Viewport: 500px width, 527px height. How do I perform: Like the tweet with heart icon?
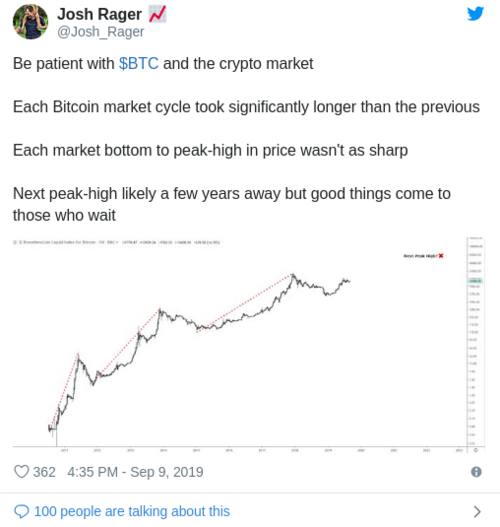[x=22, y=472]
